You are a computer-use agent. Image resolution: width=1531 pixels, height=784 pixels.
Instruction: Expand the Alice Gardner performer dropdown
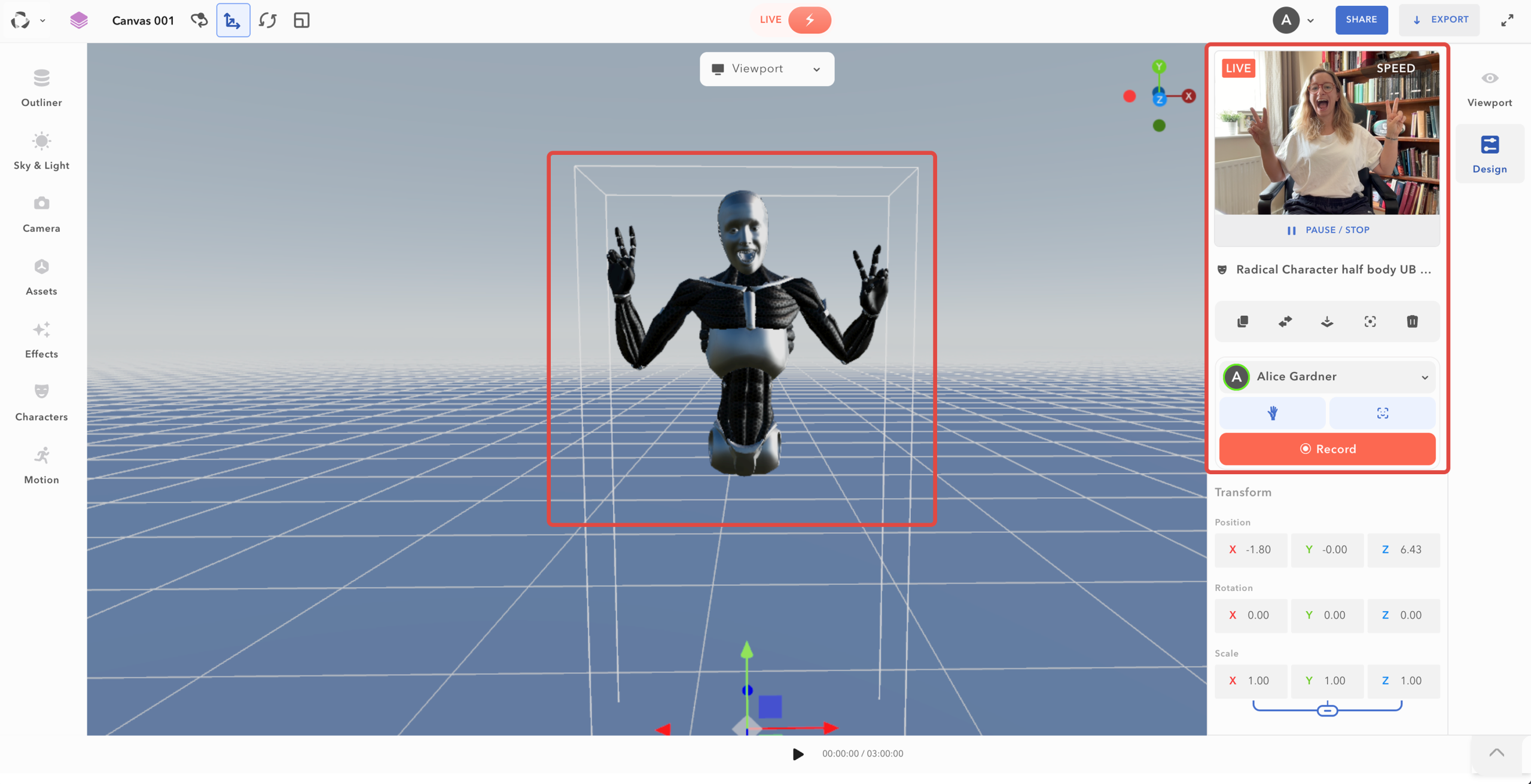(1425, 377)
